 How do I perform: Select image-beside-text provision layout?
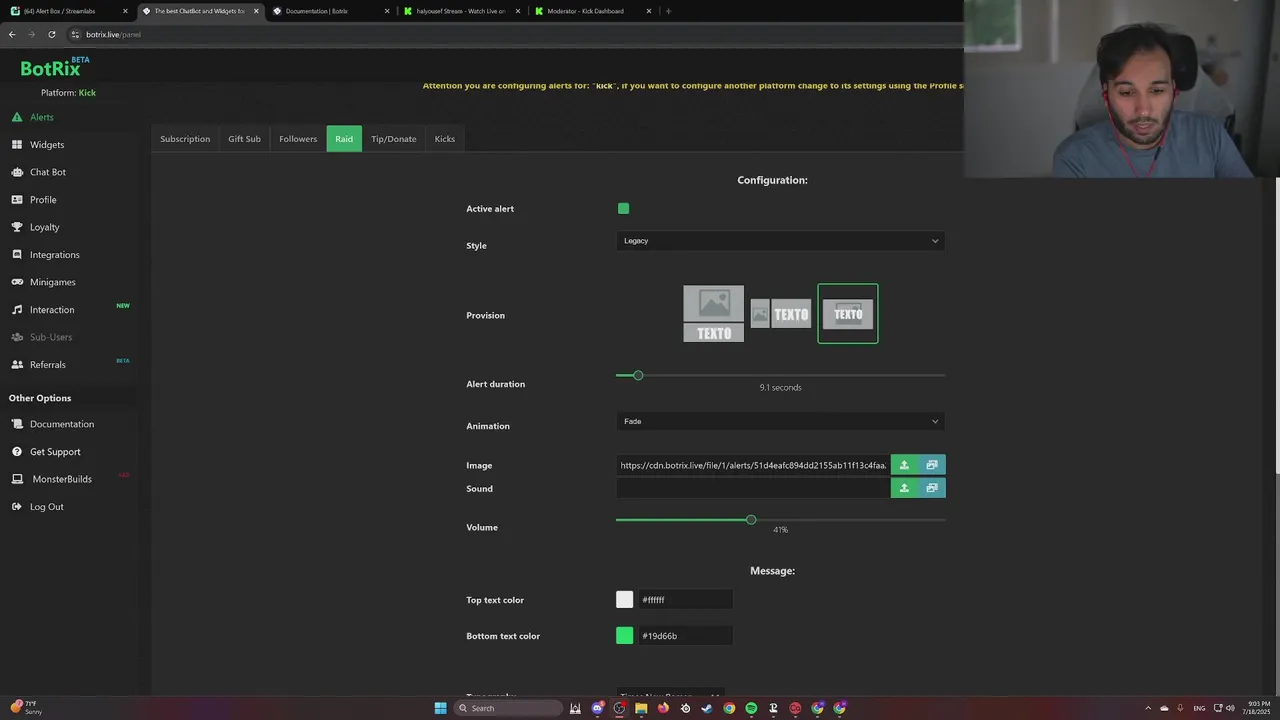(x=781, y=314)
